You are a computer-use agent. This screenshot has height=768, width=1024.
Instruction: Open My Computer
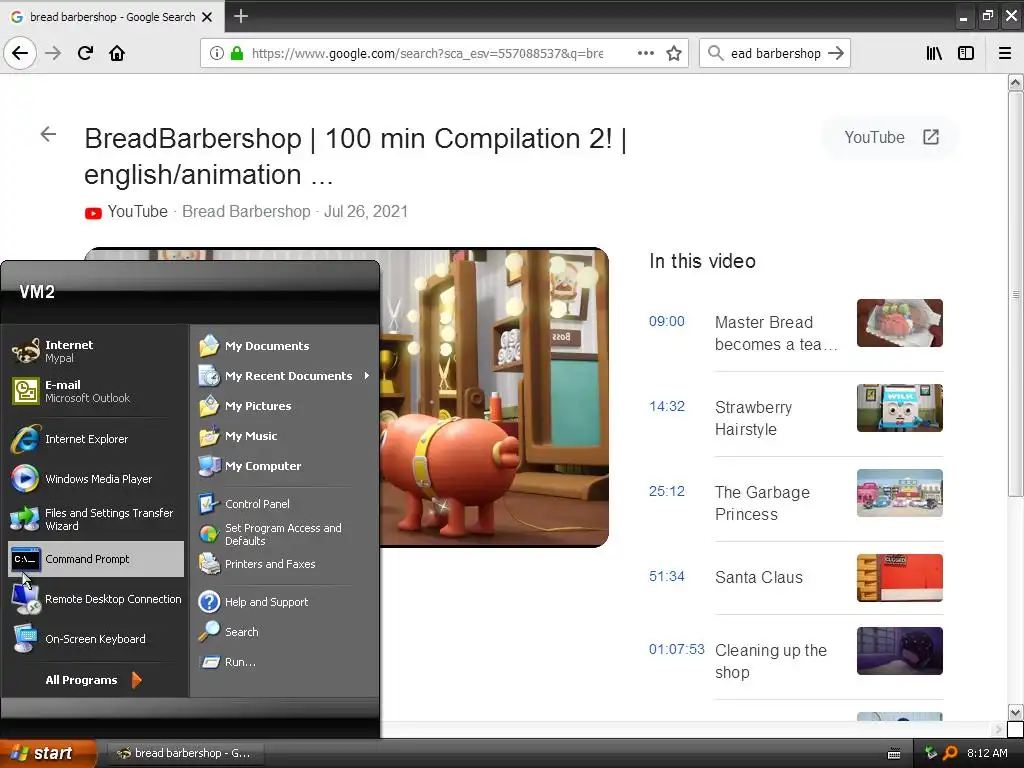tap(285, 466)
